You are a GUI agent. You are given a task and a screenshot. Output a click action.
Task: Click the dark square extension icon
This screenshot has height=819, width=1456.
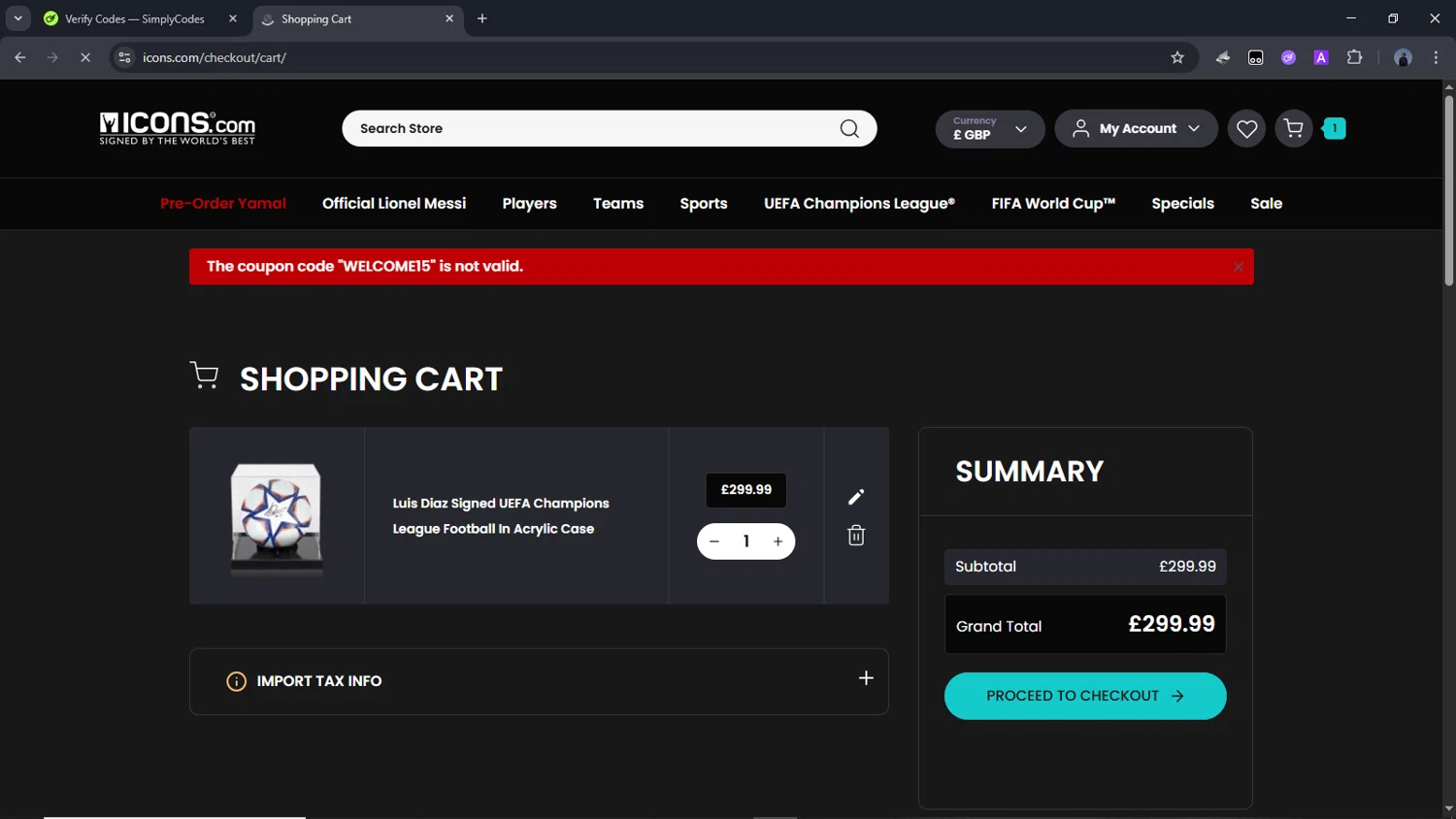(x=1255, y=57)
